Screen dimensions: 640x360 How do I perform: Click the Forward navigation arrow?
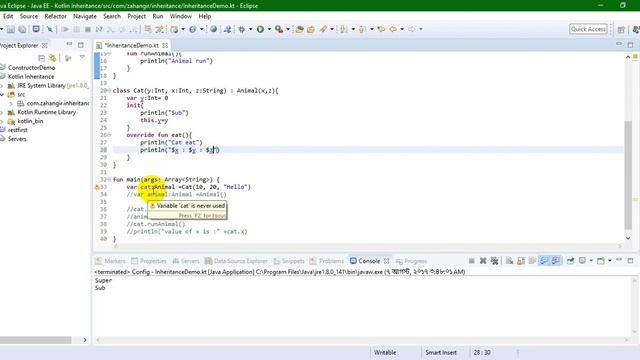(412, 29)
